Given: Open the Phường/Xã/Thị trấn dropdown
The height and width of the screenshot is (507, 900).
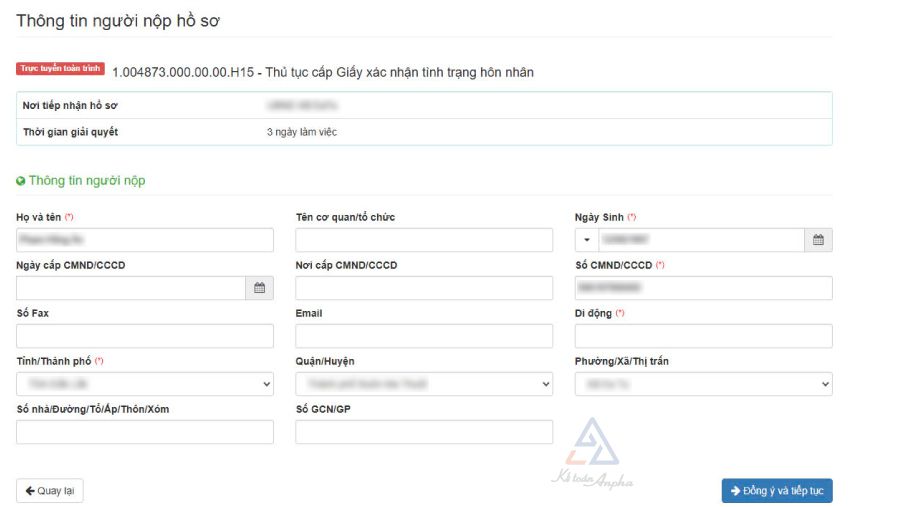Looking at the screenshot, I should (x=703, y=384).
